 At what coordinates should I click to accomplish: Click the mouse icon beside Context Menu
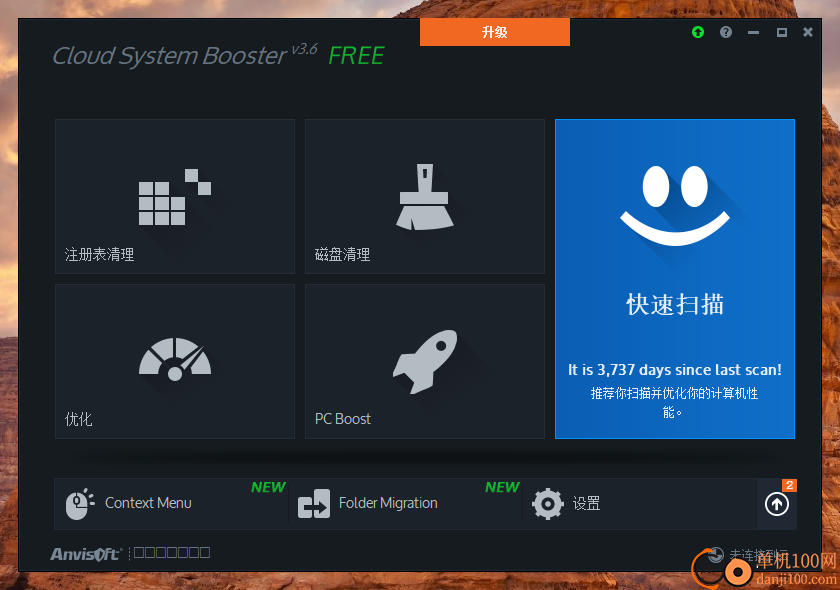pos(80,504)
